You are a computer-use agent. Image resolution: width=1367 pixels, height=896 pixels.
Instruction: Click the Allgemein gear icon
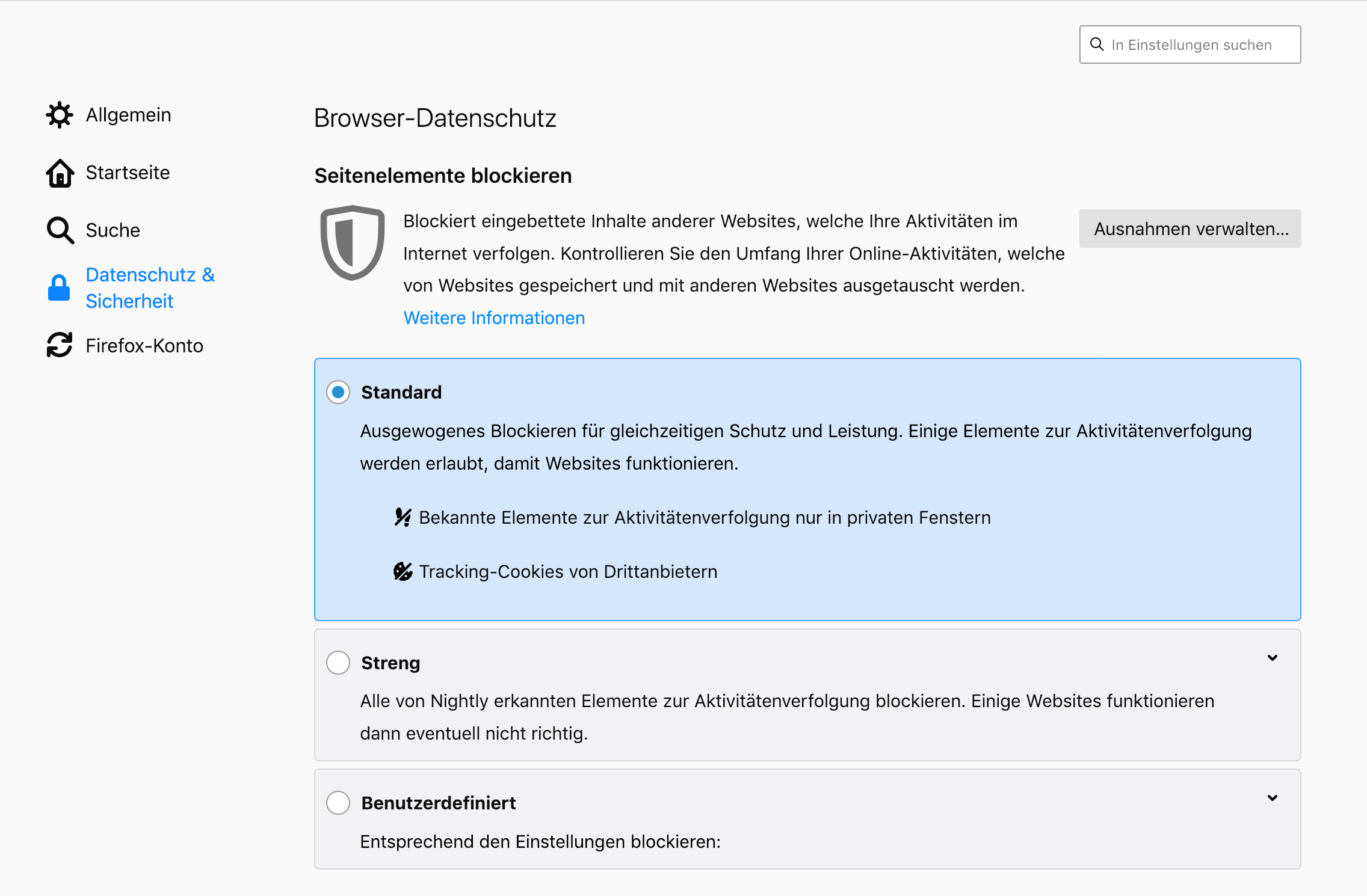[60, 115]
